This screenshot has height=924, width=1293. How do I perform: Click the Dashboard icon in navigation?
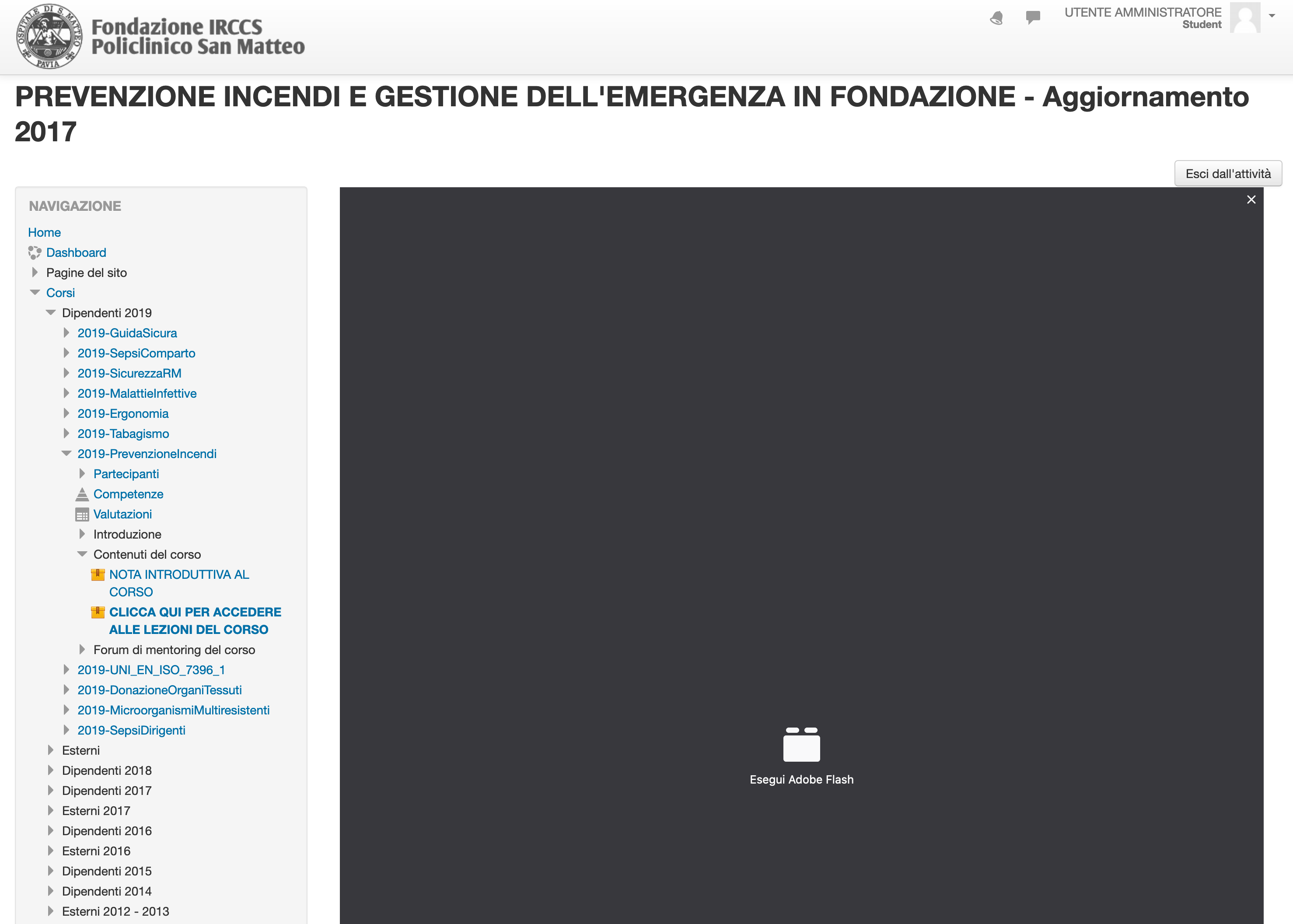(35, 252)
